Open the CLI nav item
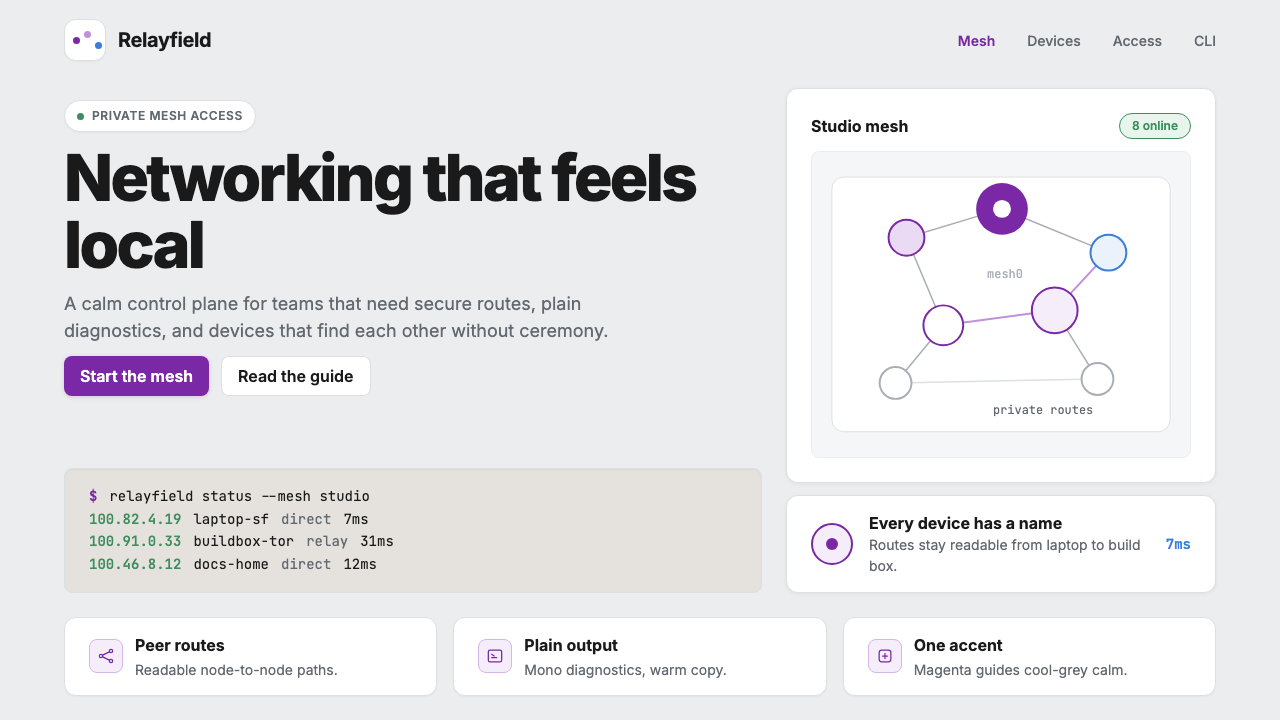 1205,41
